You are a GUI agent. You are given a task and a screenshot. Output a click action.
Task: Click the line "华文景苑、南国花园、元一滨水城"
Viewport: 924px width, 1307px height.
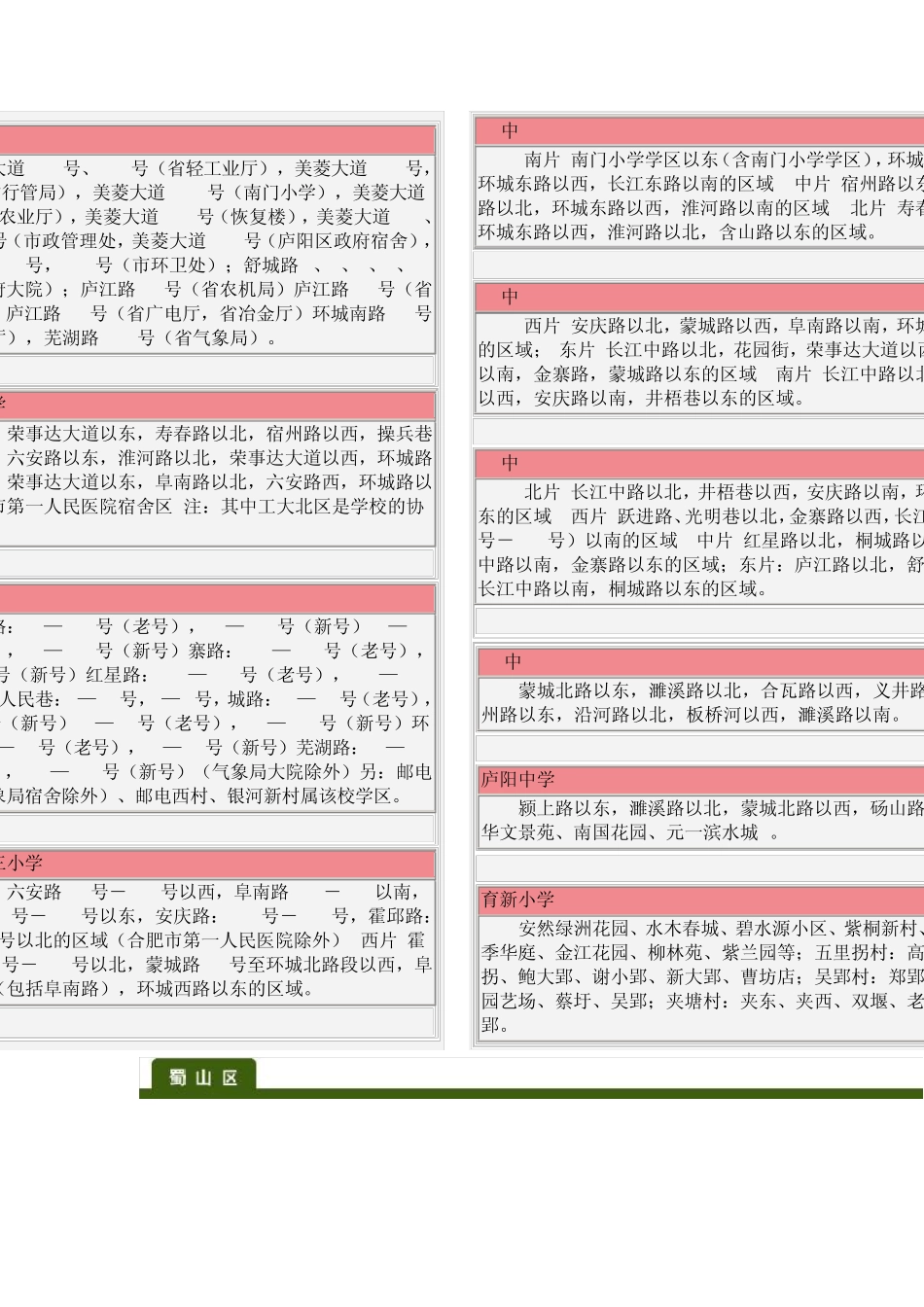[x=629, y=832]
